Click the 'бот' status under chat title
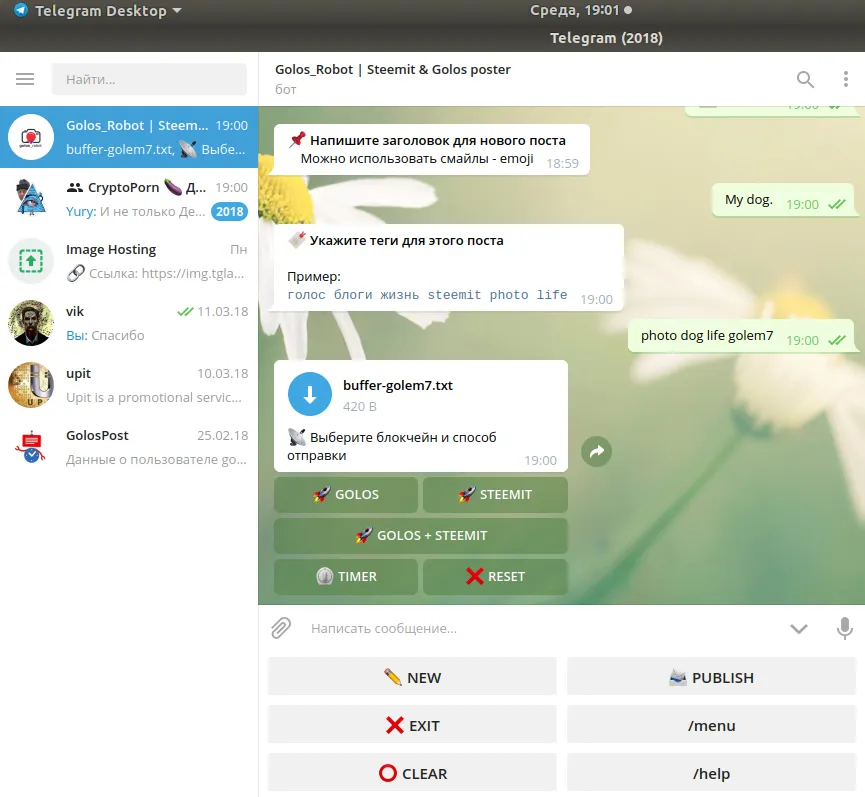This screenshot has width=865, height=797. pyautogui.click(x=286, y=89)
